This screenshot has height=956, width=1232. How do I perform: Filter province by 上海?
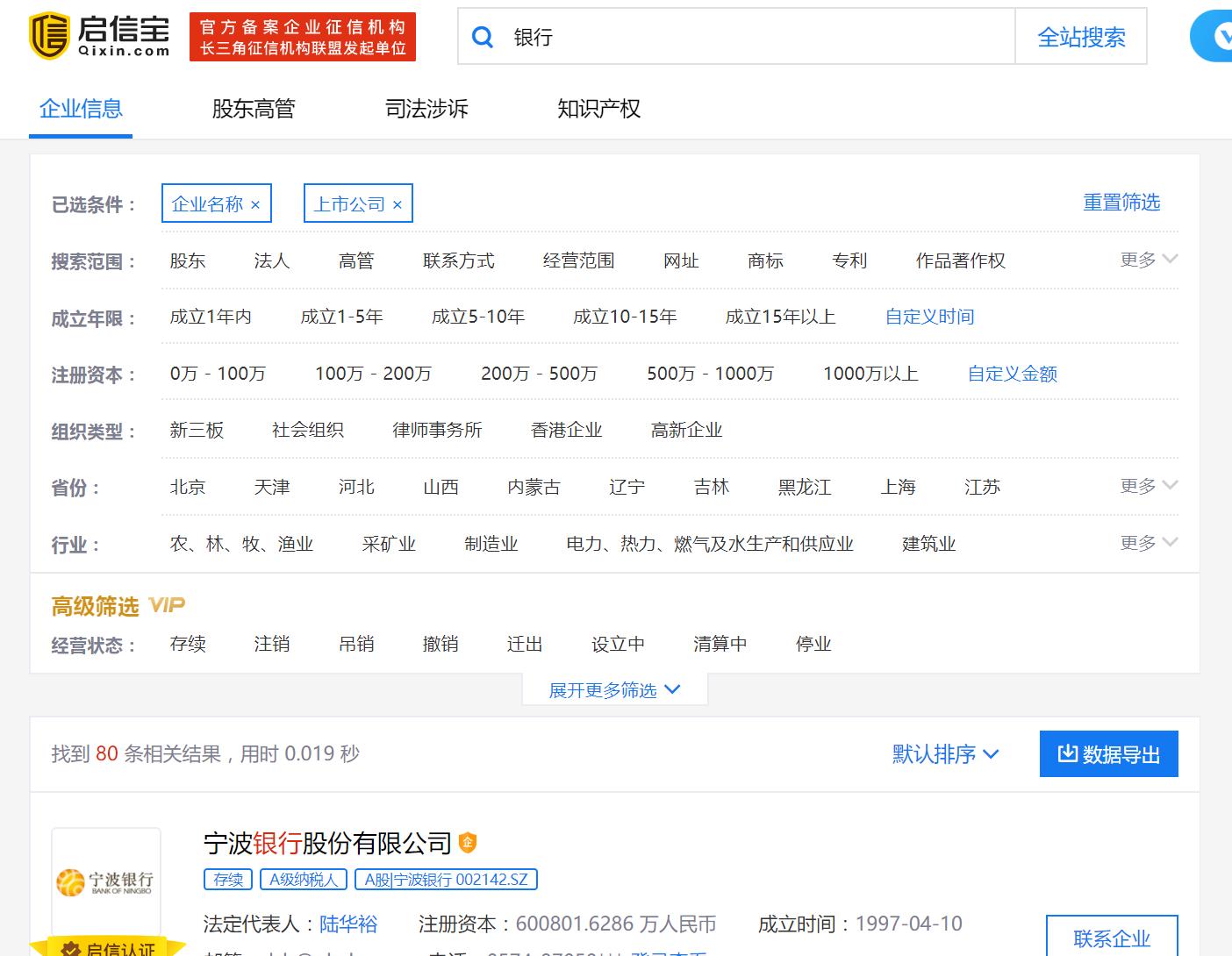click(x=899, y=487)
